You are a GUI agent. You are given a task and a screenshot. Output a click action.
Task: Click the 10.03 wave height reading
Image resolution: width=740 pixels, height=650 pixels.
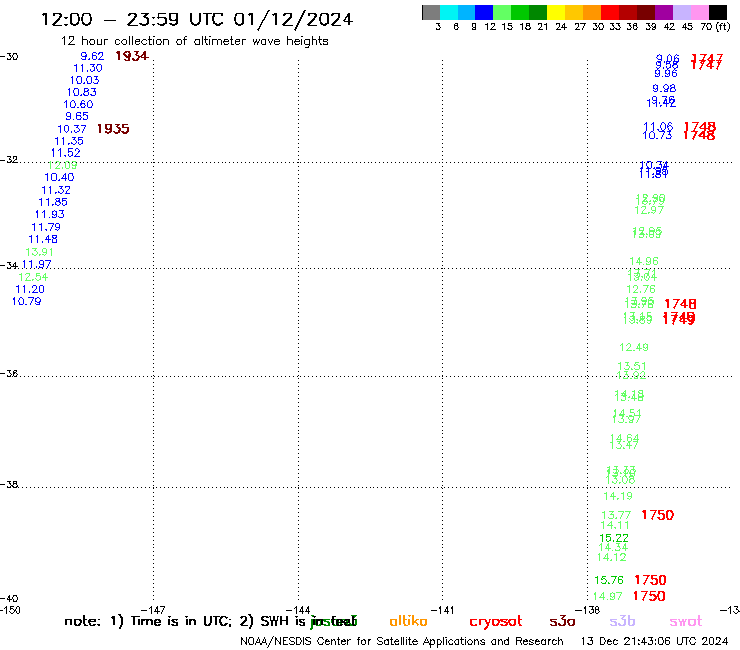(84, 80)
